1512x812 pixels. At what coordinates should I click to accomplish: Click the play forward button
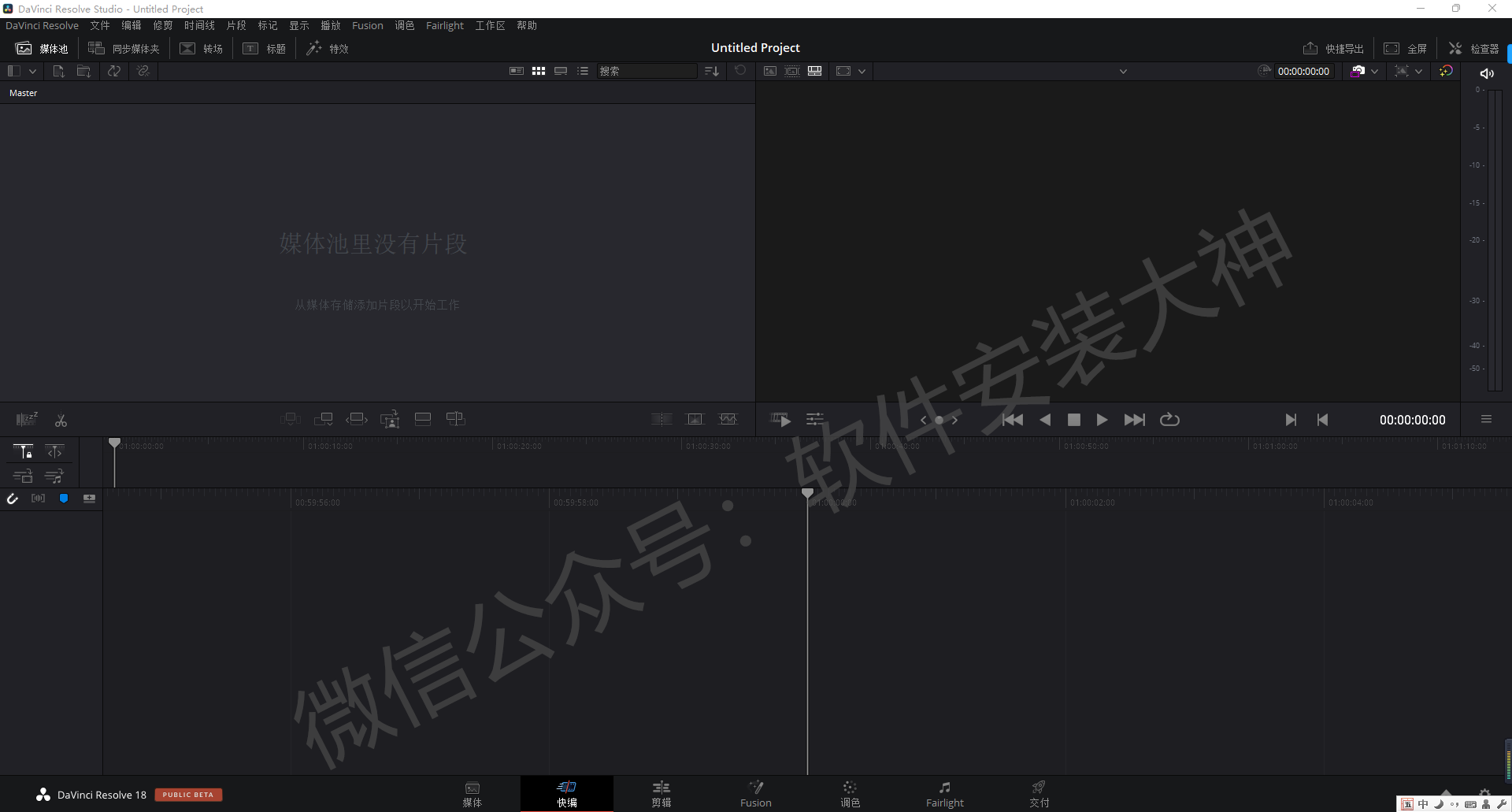1102,420
